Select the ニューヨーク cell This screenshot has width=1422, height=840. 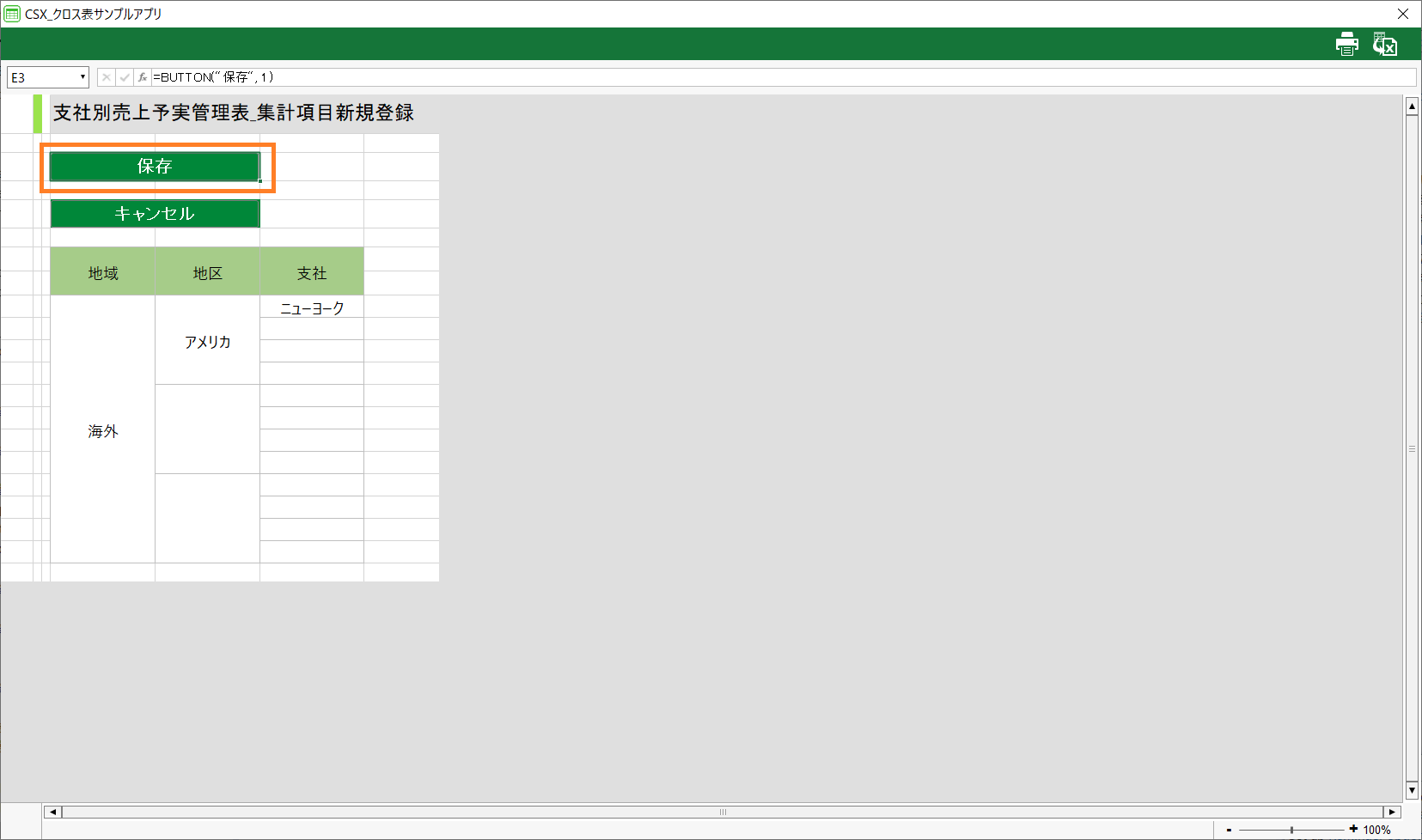click(312, 307)
